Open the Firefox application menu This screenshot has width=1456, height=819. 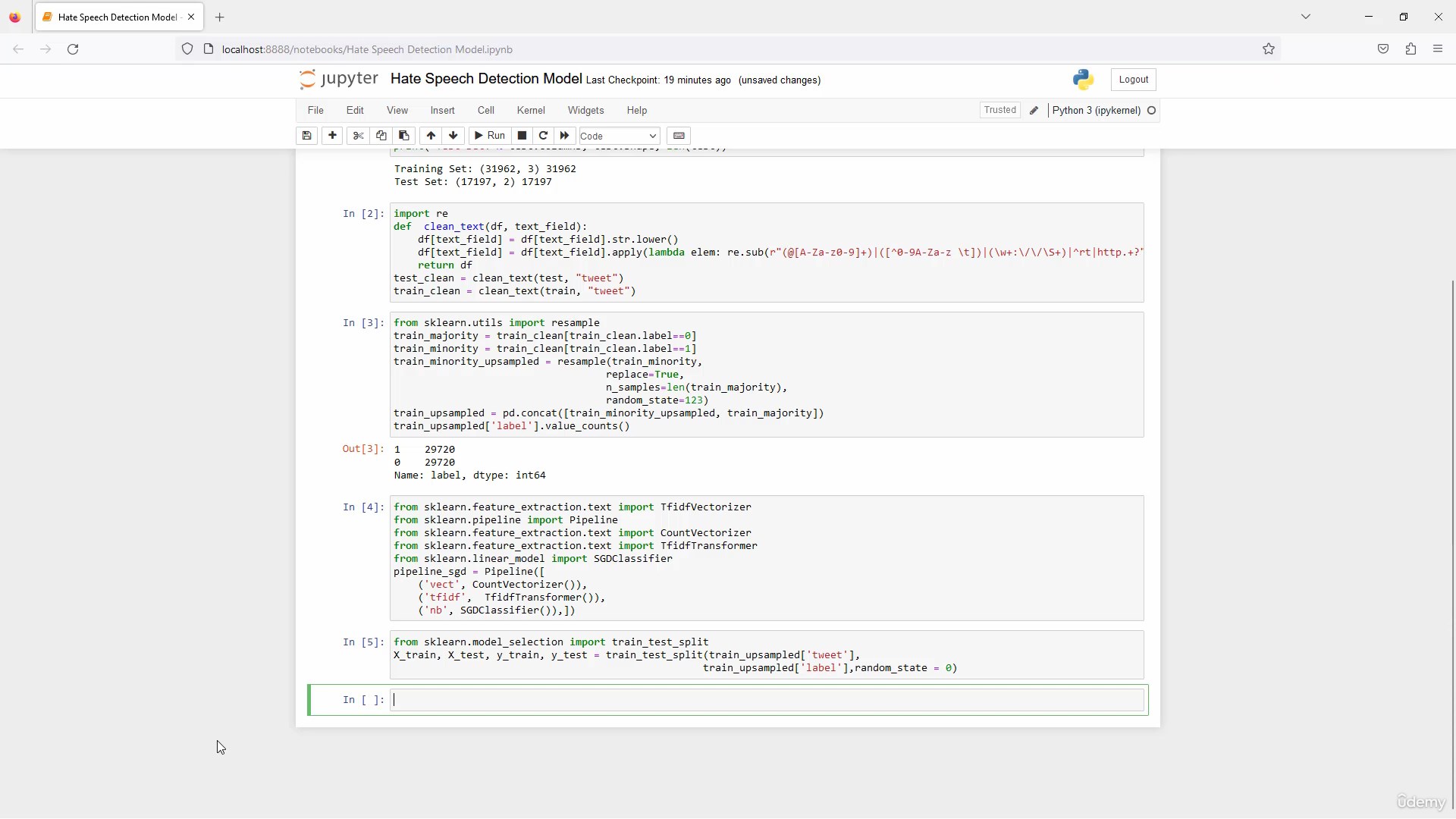coord(1438,49)
